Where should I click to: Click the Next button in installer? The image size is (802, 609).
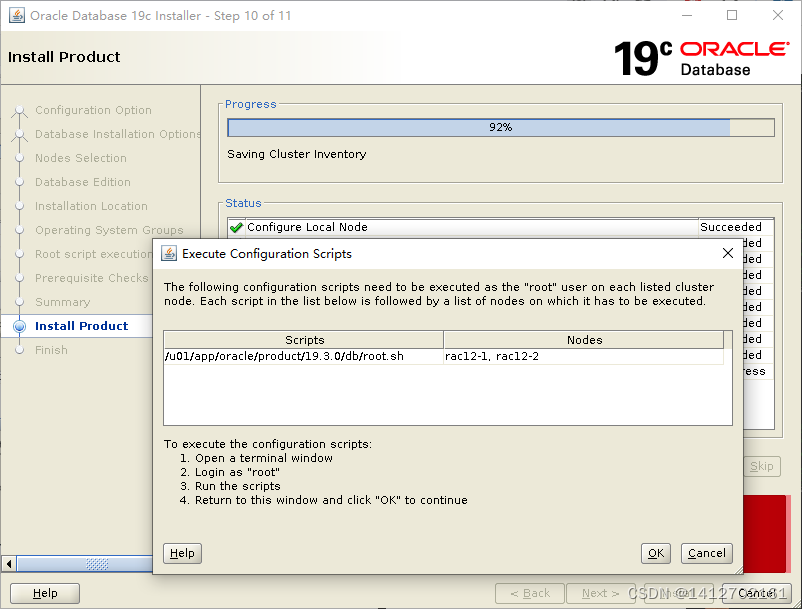point(600,593)
